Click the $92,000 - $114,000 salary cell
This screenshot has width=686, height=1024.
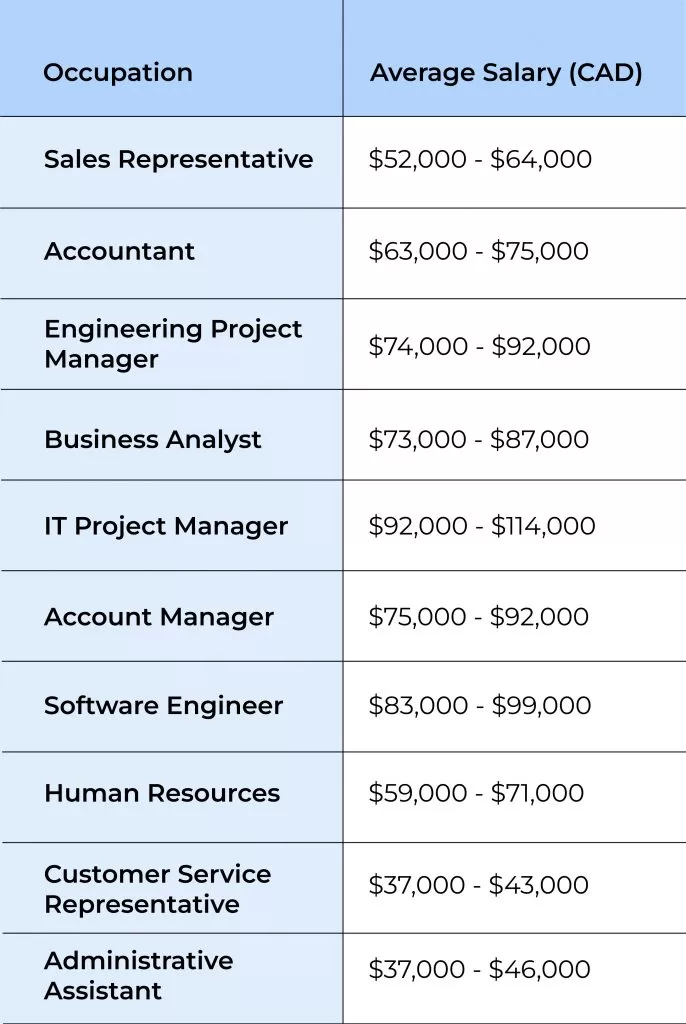pyautogui.click(x=482, y=527)
